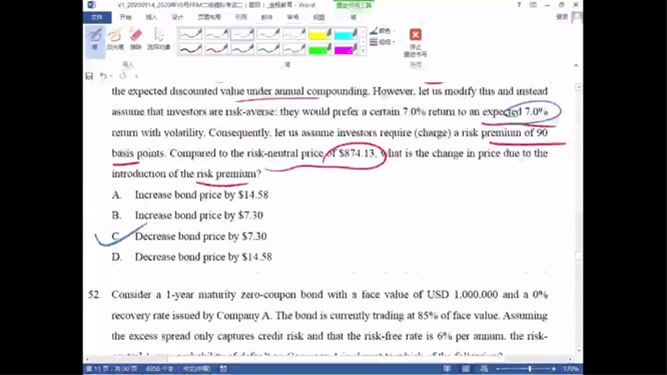The image size is (667, 375).
Task: Switch to Read Mode view in status bar
Action: pos(447,369)
